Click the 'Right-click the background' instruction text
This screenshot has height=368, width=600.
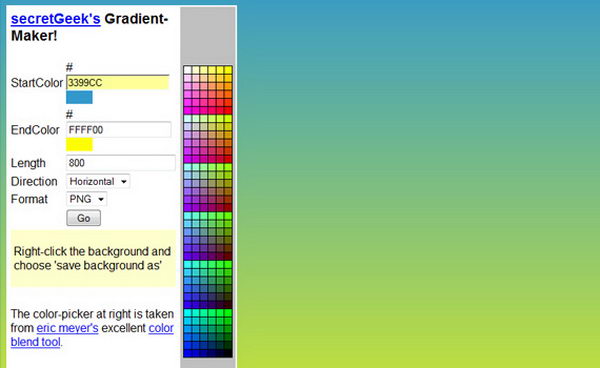[92, 258]
